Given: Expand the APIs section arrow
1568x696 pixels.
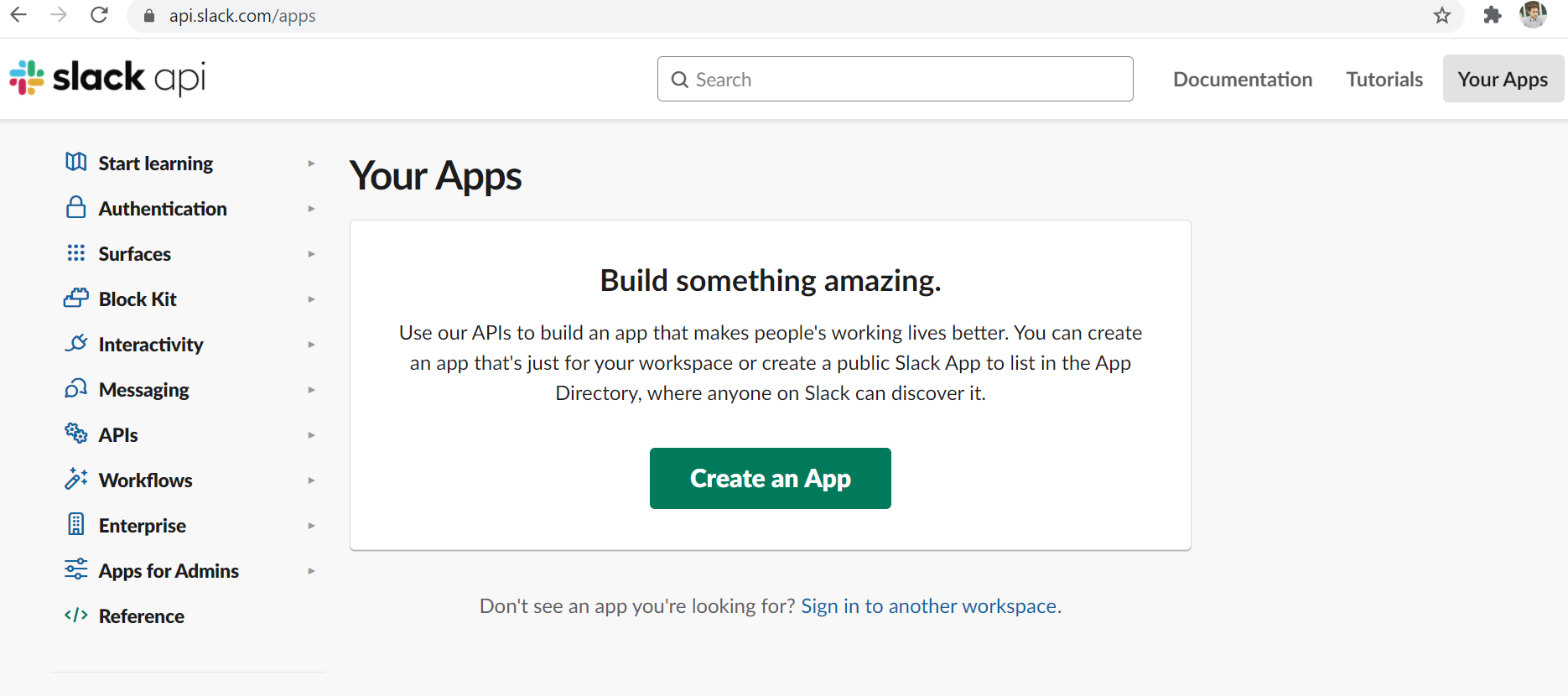Looking at the screenshot, I should [311, 435].
